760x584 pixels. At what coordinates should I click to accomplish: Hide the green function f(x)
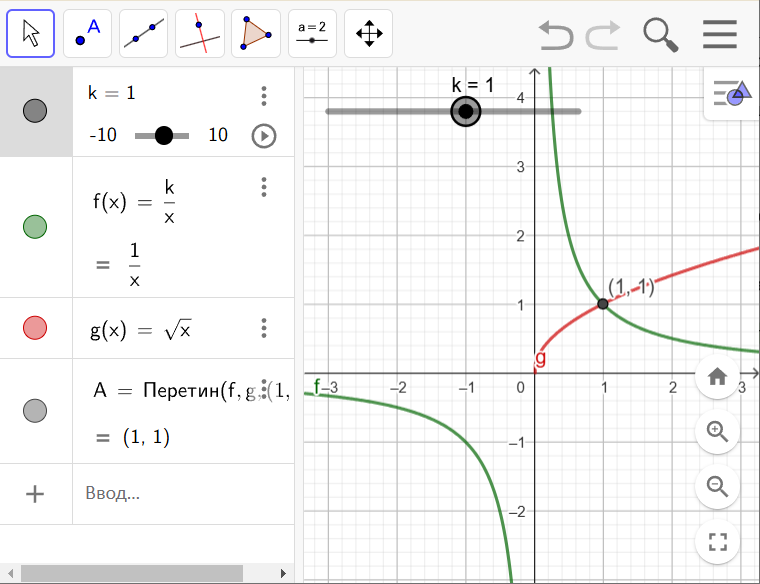point(35,227)
